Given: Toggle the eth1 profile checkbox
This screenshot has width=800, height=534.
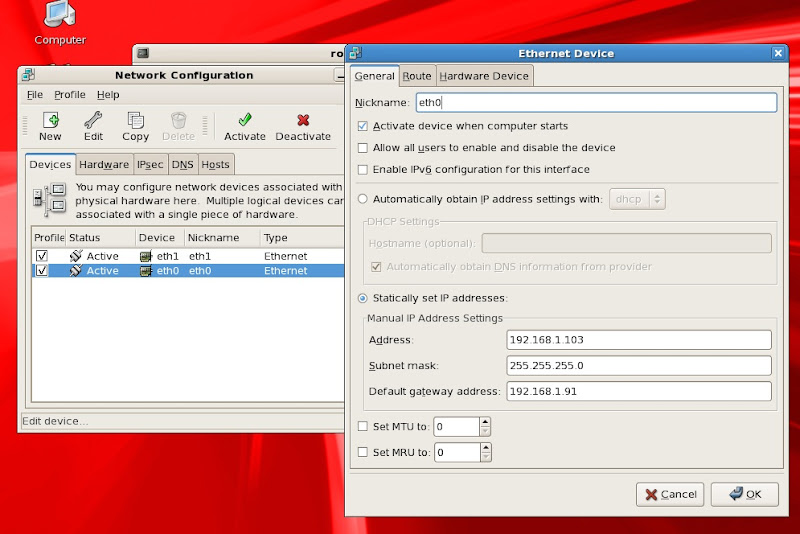Looking at the screenshot, I should coord(42,256).
